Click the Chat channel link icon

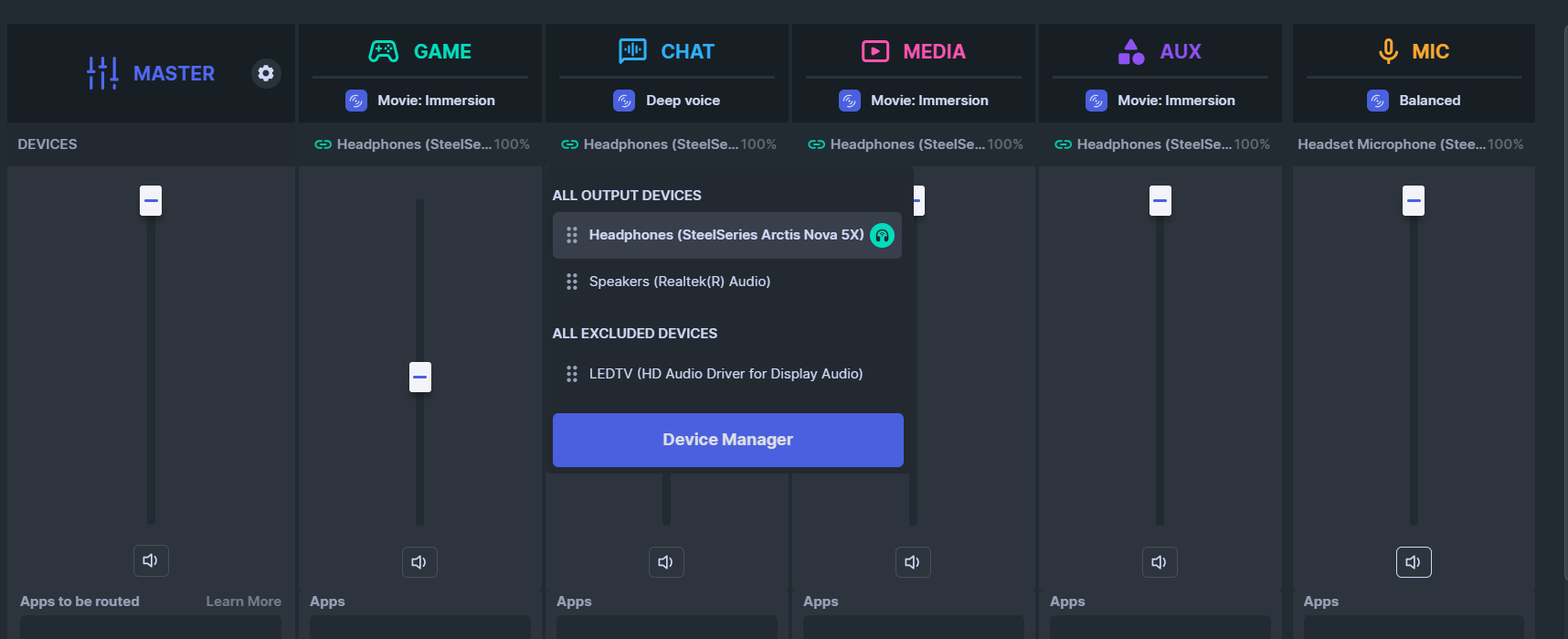pos(569,144)
